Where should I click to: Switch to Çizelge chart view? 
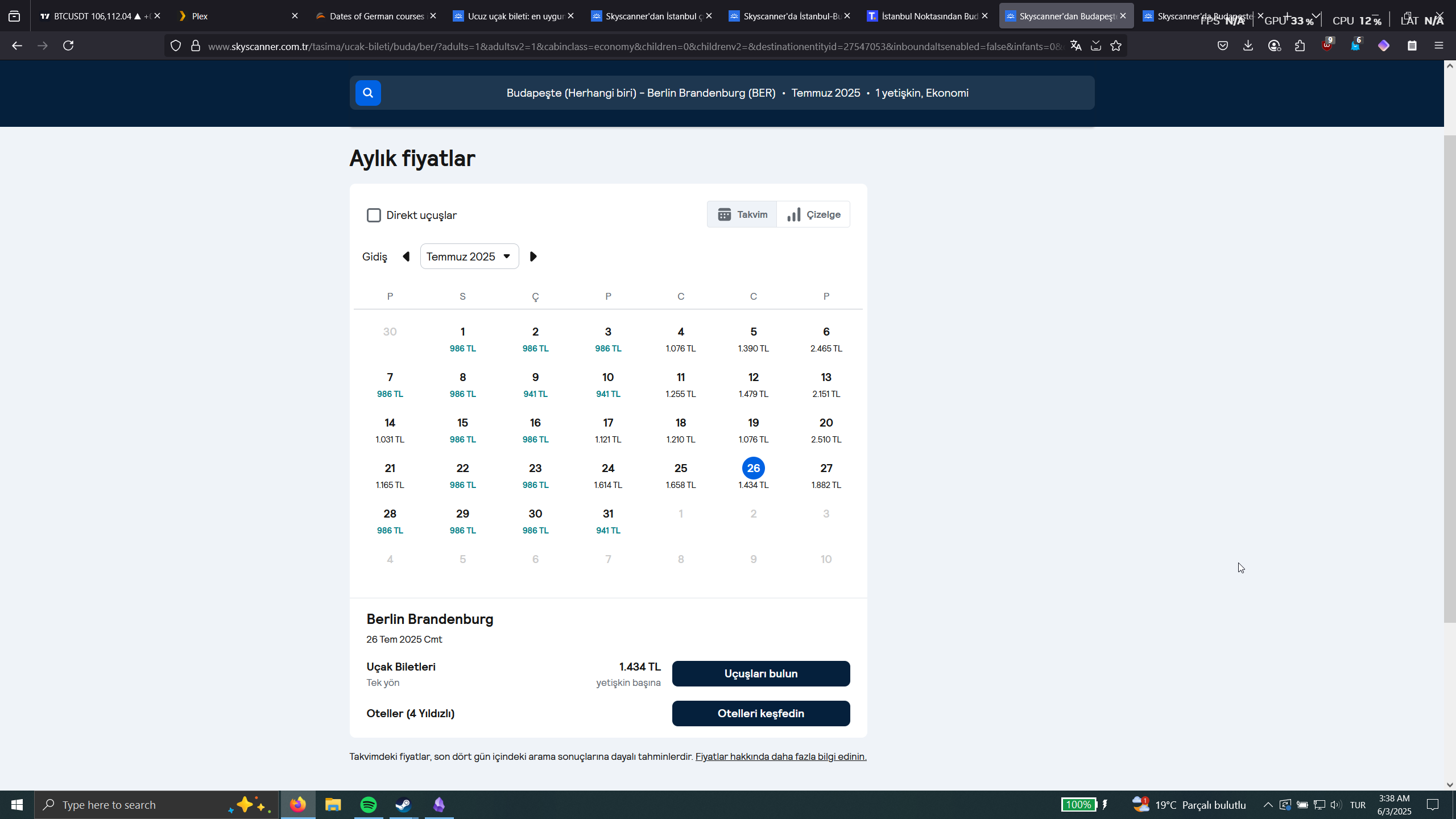coord(813,214)
